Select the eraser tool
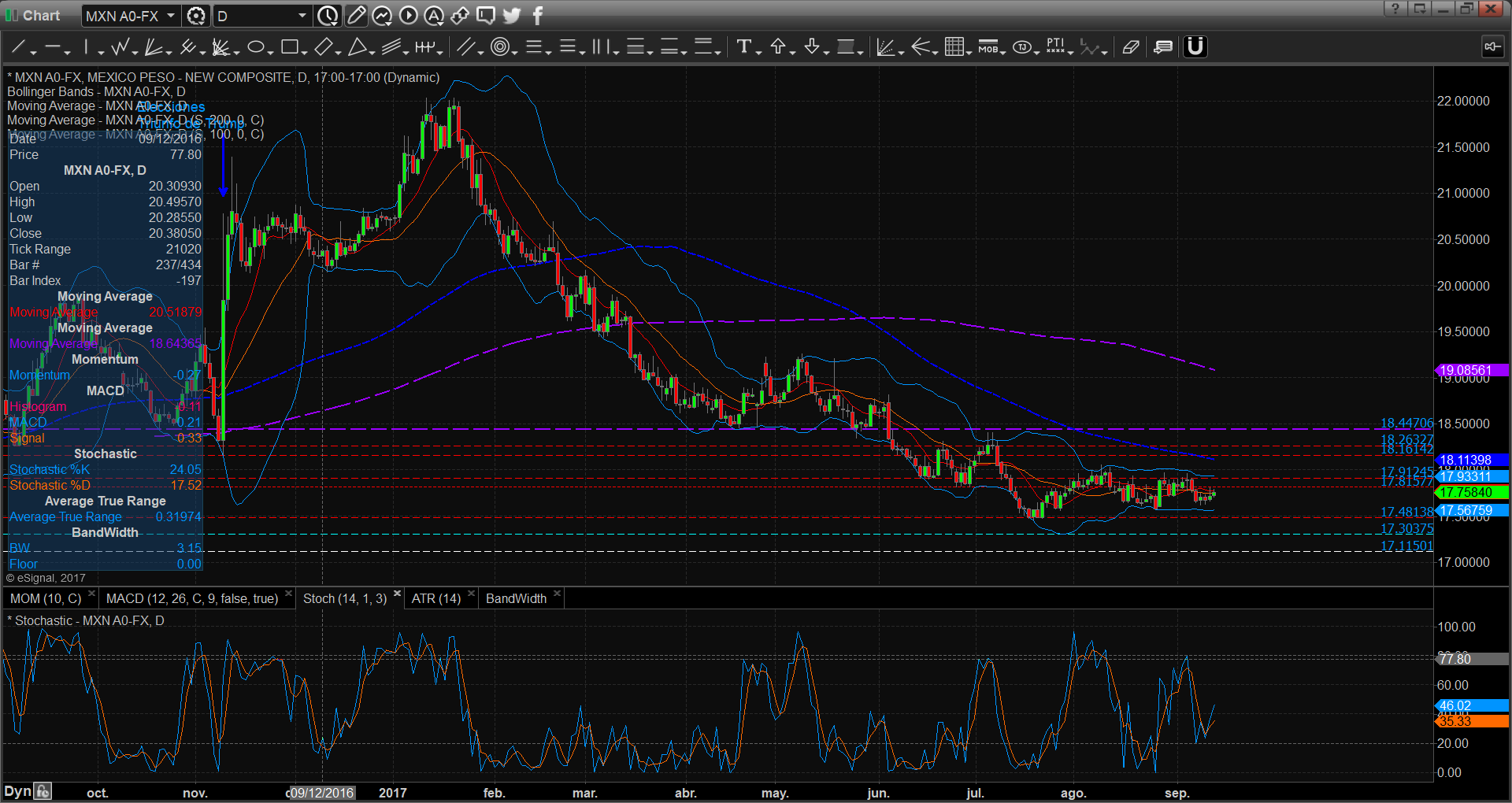 [1131, 47]
